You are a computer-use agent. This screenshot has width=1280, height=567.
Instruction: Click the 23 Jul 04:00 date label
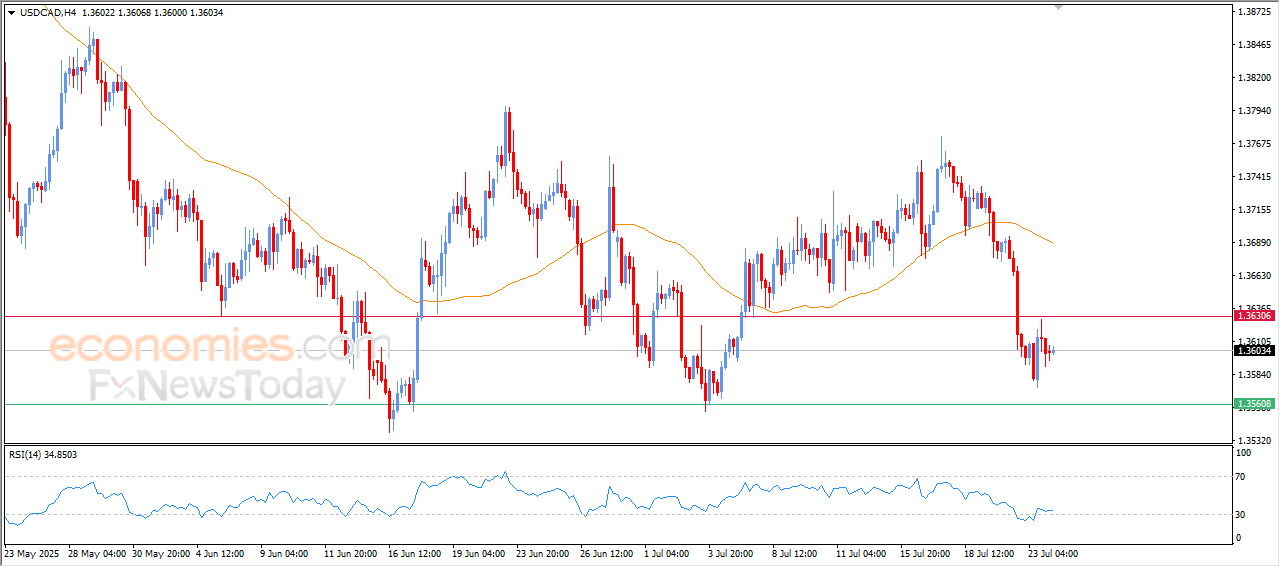point(1055,553)
